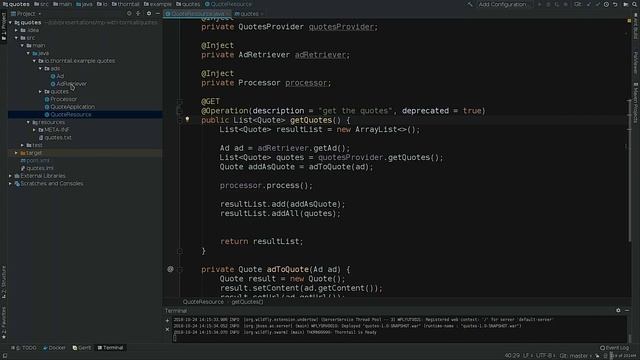Image resolution: width=640 pixels, height=360 pixels.
Task: Click the intention light bulb in gutter
Action: point(187,120)
